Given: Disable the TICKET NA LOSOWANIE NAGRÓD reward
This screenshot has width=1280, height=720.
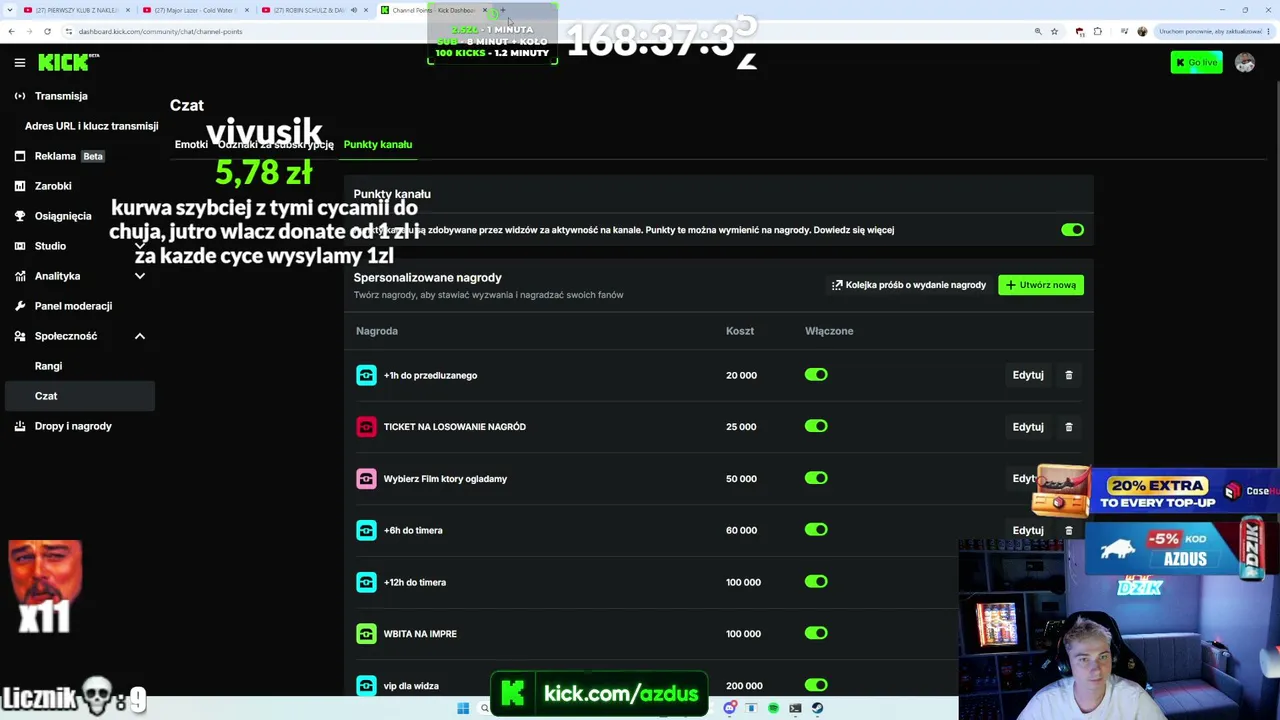Looking at the screenshot, I should pyautogui.click(x=816, y=427).
